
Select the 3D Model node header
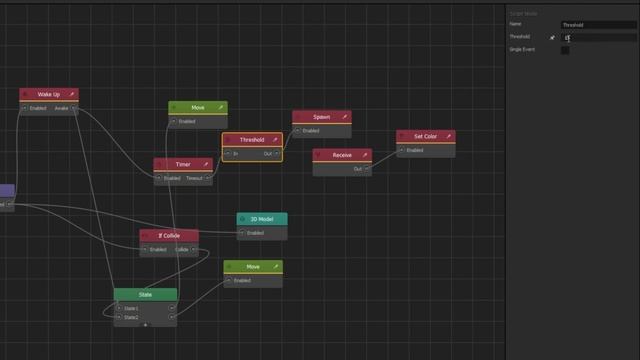(x=262, y=219)
